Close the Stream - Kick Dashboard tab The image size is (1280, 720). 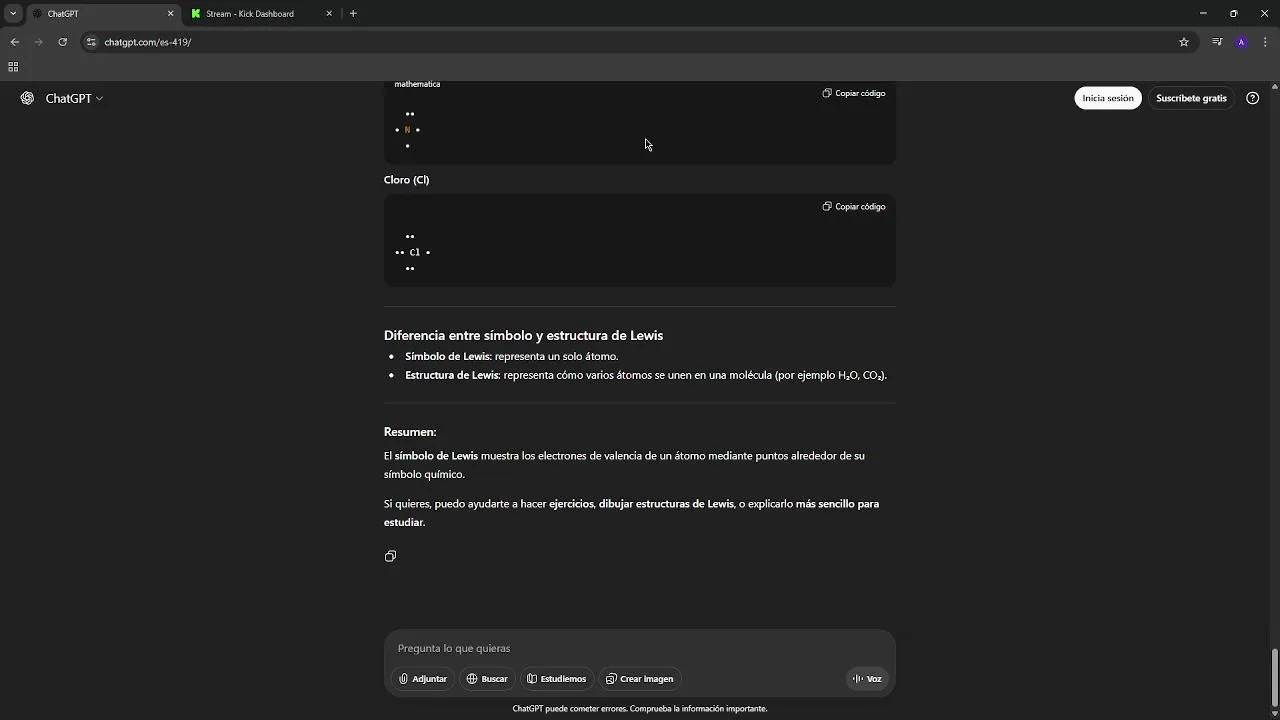tap(329, 14)
